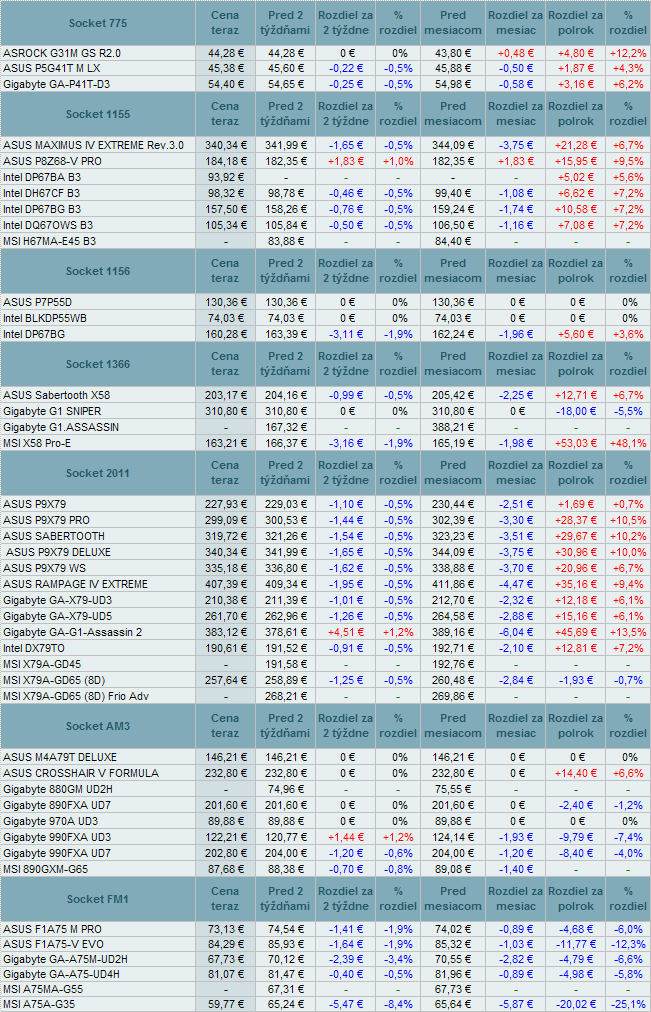Select Intel DX79TO product name

tap(34, 649)
